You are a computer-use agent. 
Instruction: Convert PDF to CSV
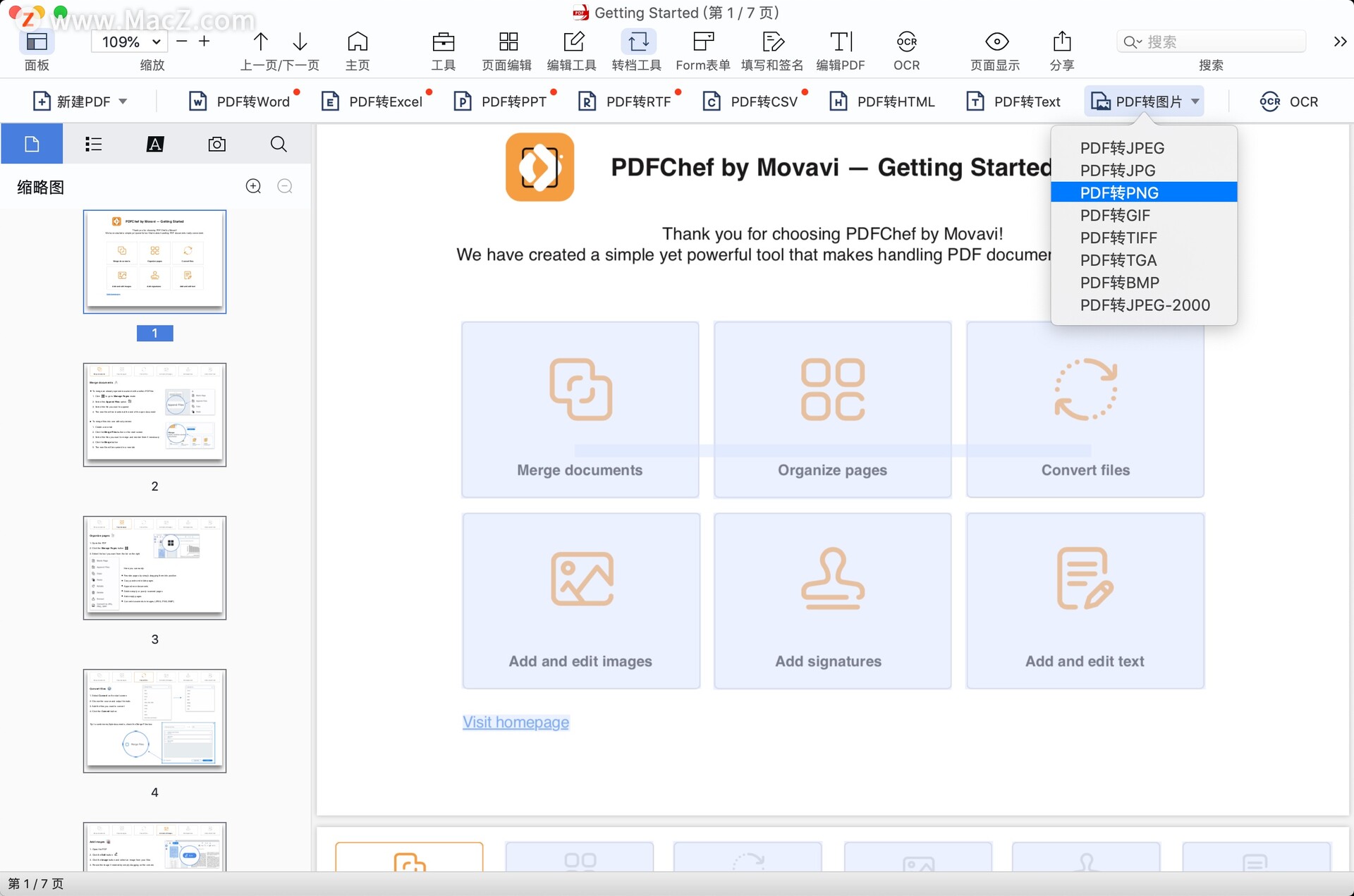click(x=752, y=102)
